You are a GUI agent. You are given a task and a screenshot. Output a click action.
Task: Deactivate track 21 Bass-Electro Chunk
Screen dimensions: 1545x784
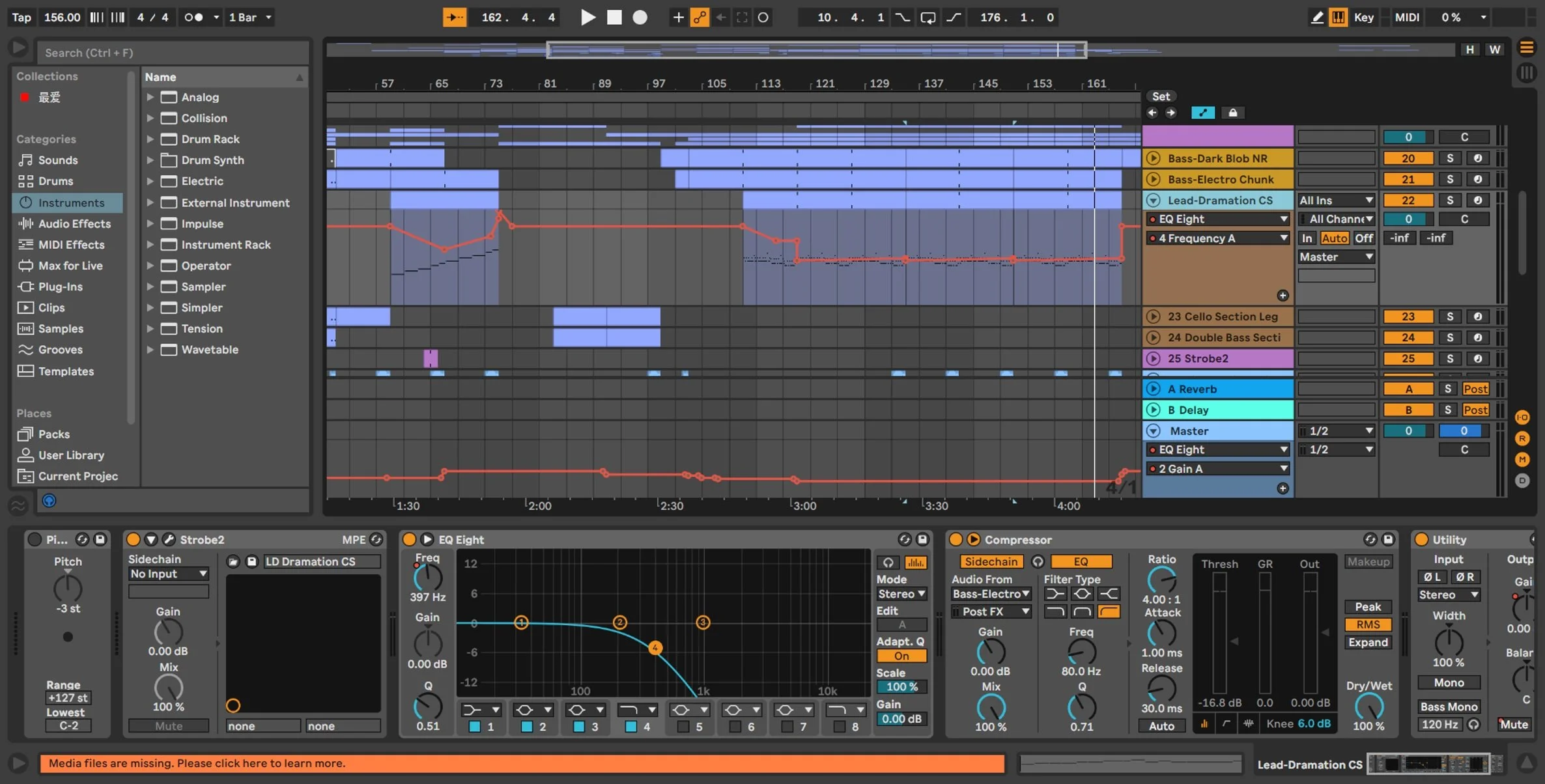pyautogui.click(x=1408, y=179)
